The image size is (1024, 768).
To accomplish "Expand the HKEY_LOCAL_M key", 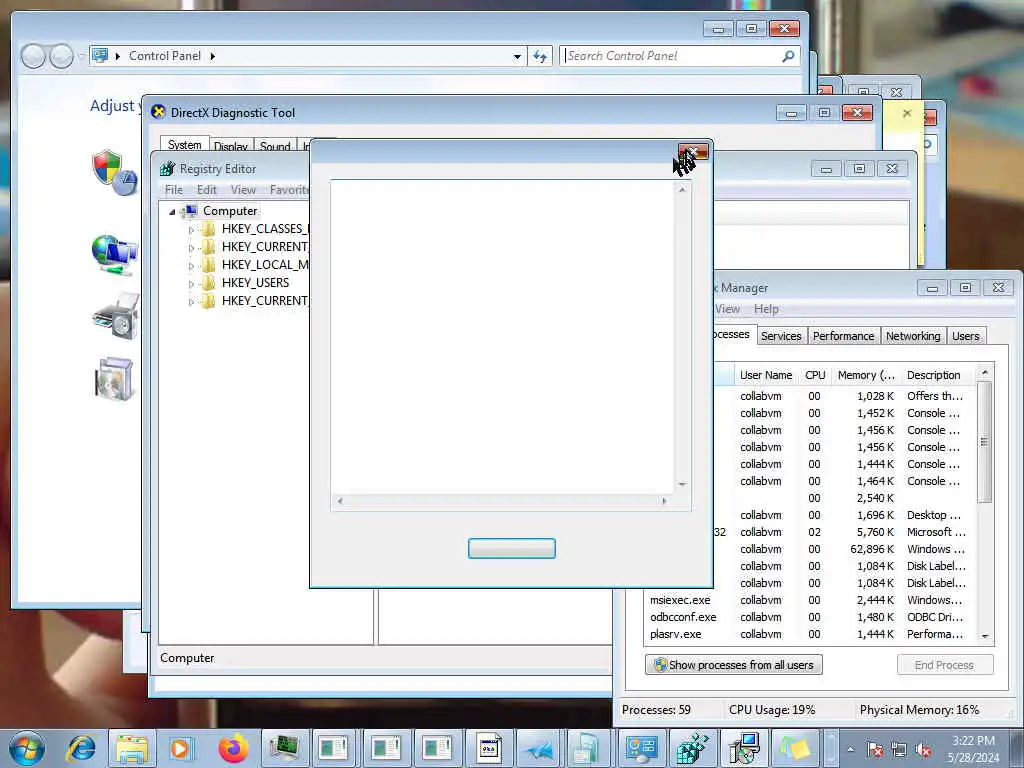I will pos(191,266).
